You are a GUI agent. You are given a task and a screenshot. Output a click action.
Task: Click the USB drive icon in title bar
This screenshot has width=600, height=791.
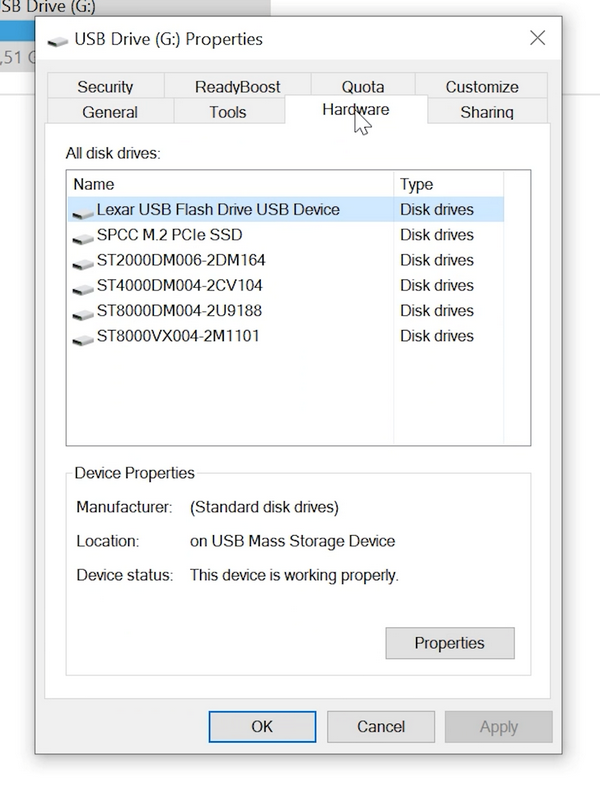point(59,40)
